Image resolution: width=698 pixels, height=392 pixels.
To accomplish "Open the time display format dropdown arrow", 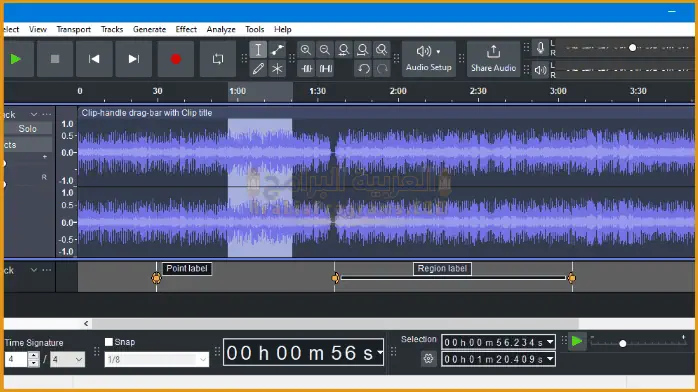I will click(380, 352).
